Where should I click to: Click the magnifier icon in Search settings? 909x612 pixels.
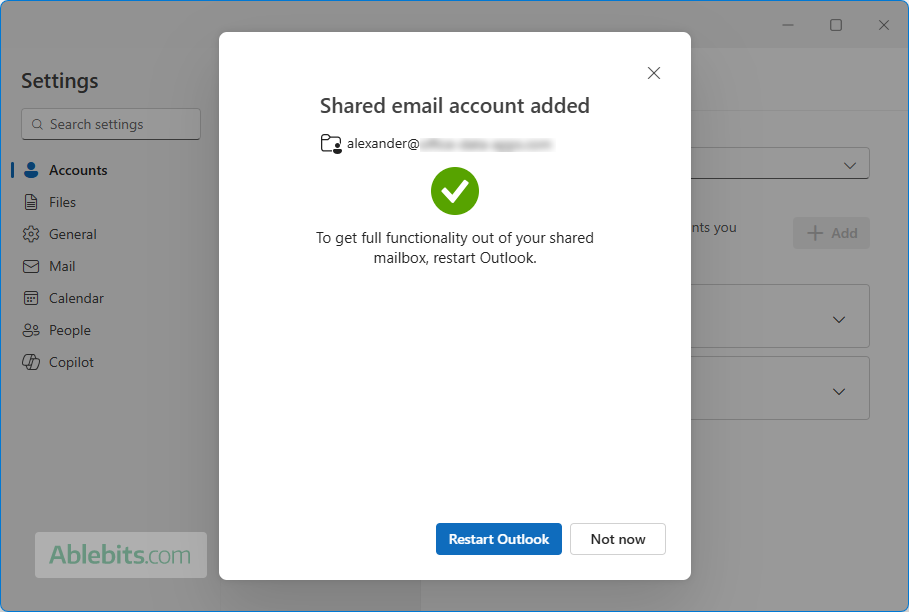point(37,125)
